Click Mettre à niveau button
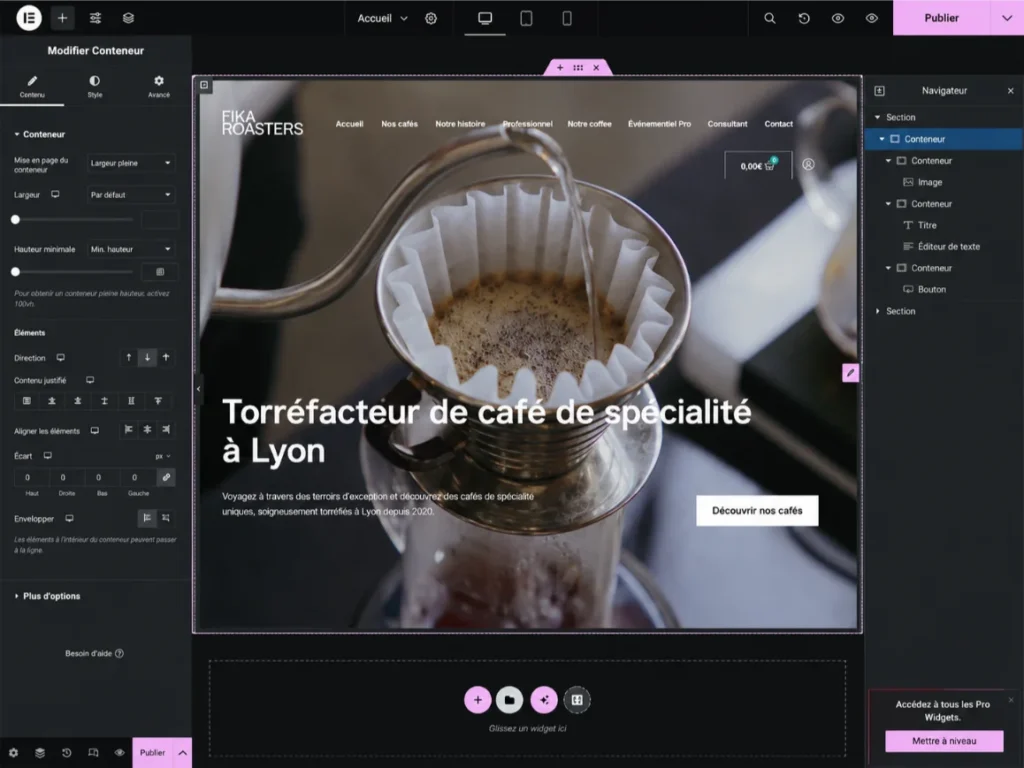Viewport: 1024px width, 768px height. tap(944, 741)
